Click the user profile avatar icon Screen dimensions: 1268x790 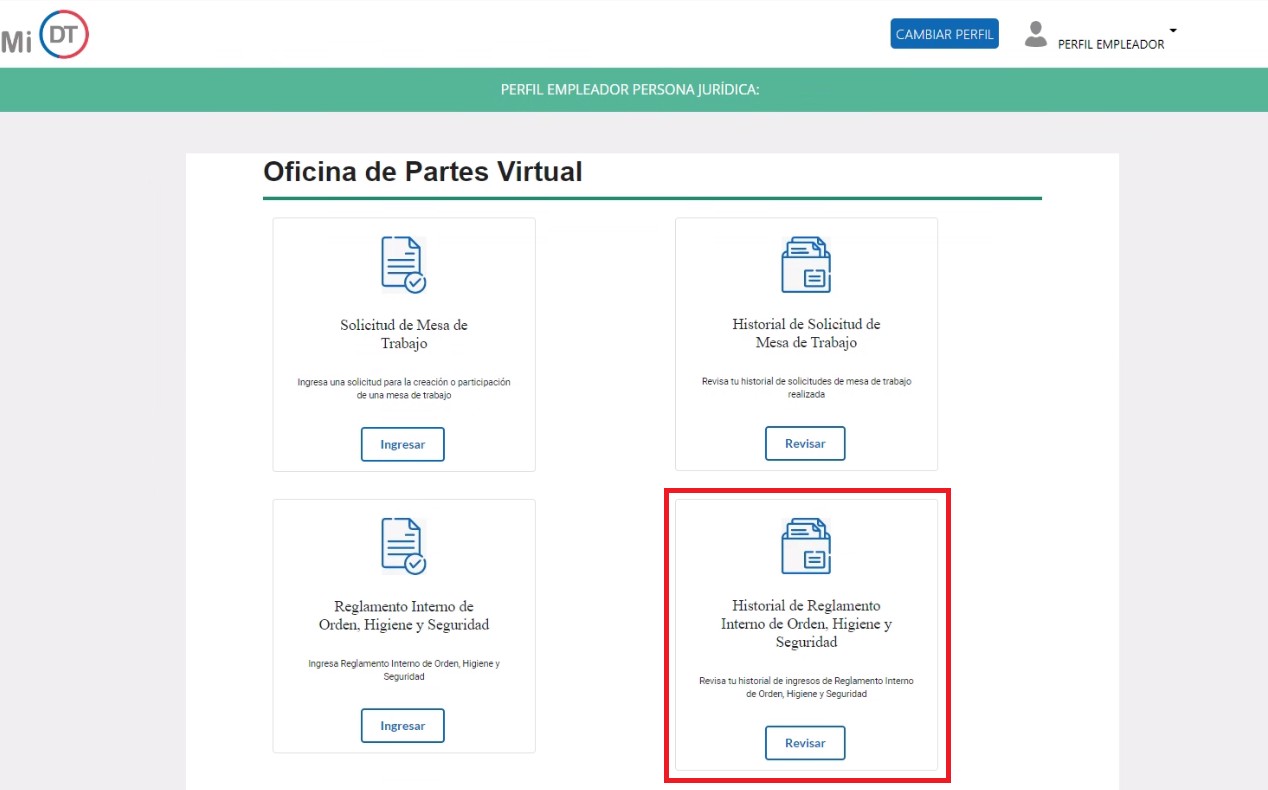pos(1035,34)
